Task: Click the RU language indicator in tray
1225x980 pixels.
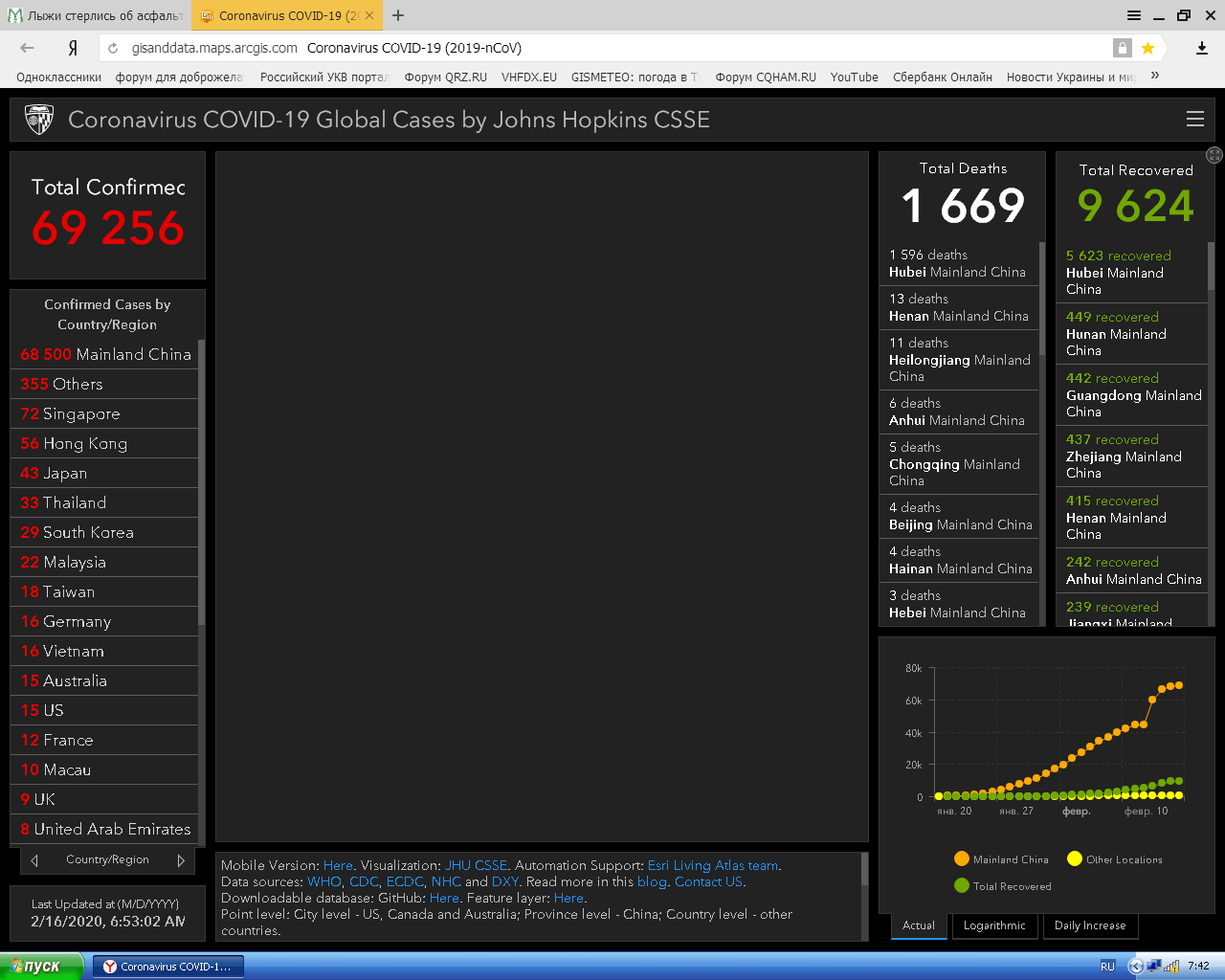Action: (1107, 967)
